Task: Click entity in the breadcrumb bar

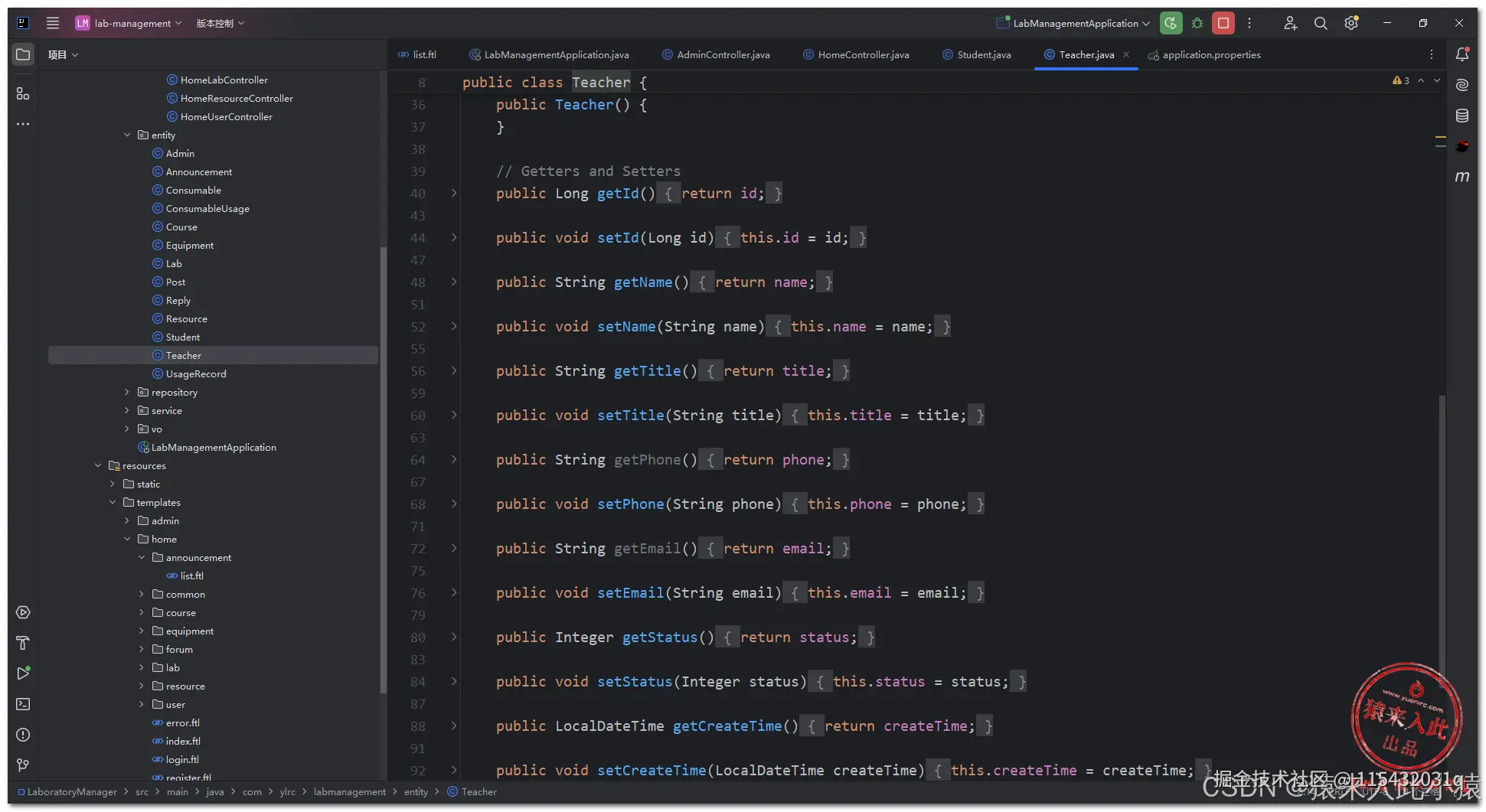Action: point(416,792)
